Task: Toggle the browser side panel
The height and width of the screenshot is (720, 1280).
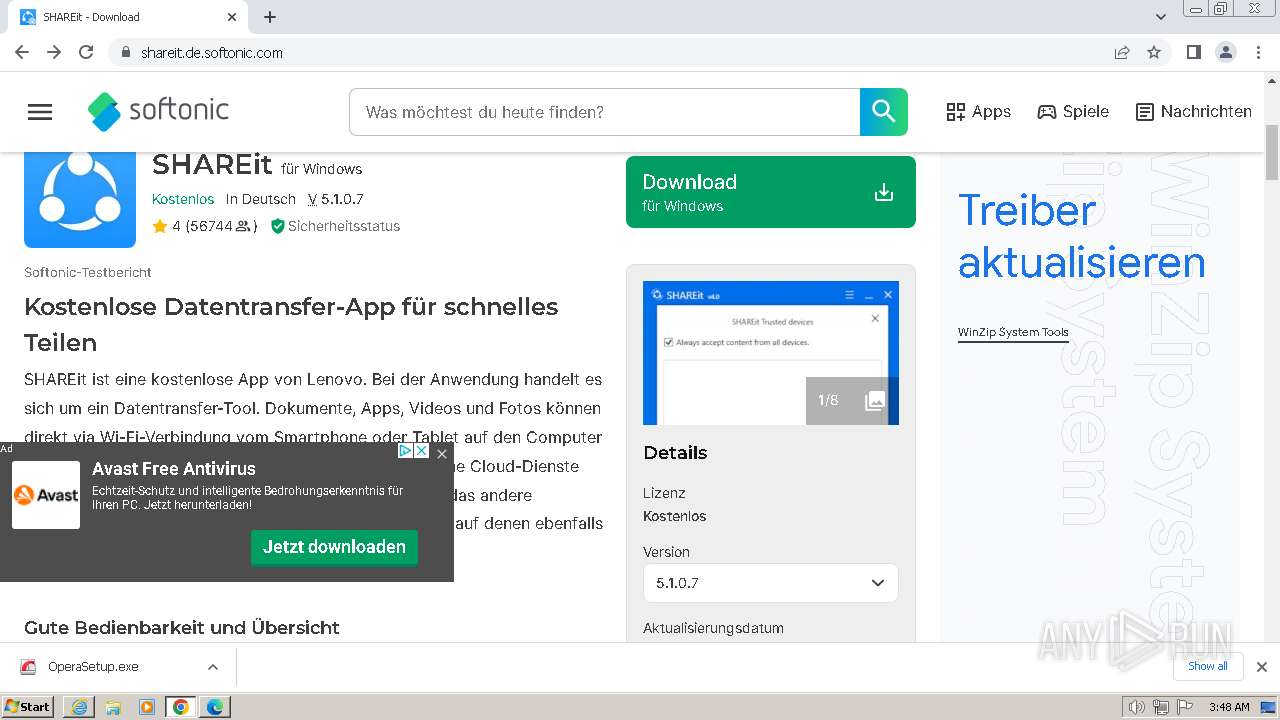Action: tap(1194, 52)
